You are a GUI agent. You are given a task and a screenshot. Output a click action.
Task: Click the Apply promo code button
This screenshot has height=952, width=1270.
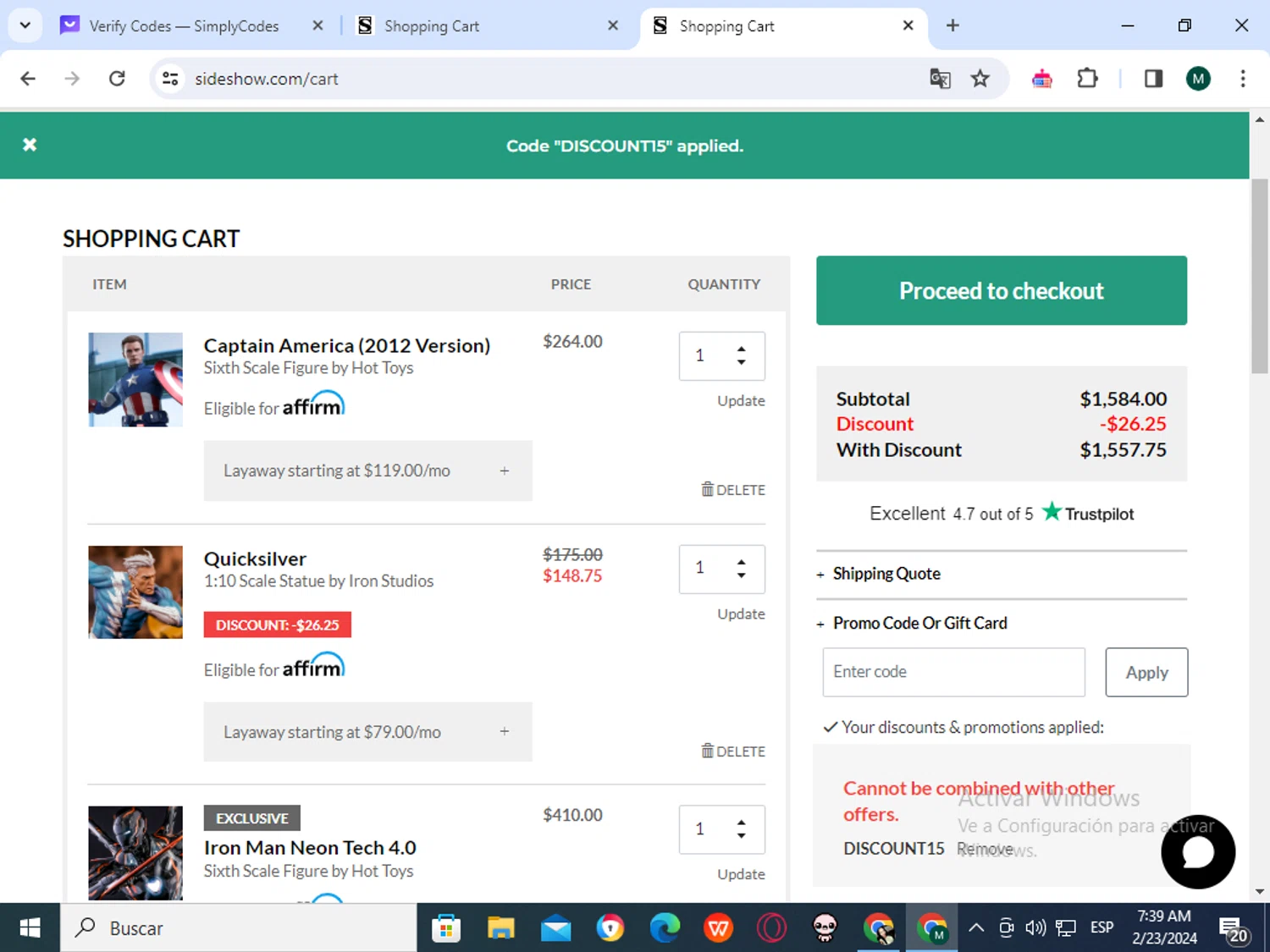(1146, 672)
